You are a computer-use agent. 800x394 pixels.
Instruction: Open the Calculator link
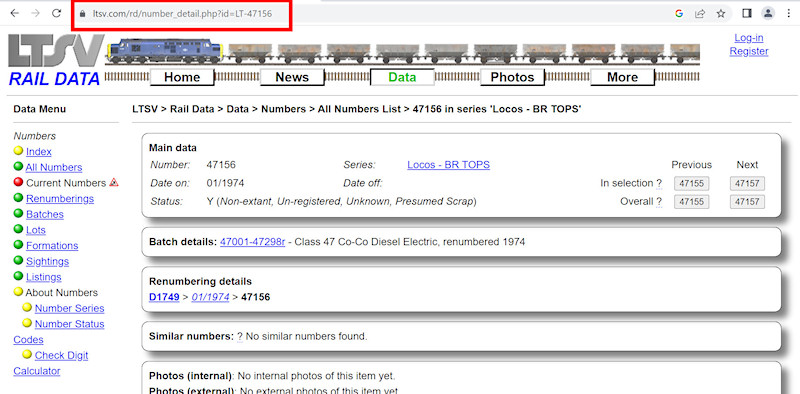(37, 371)
